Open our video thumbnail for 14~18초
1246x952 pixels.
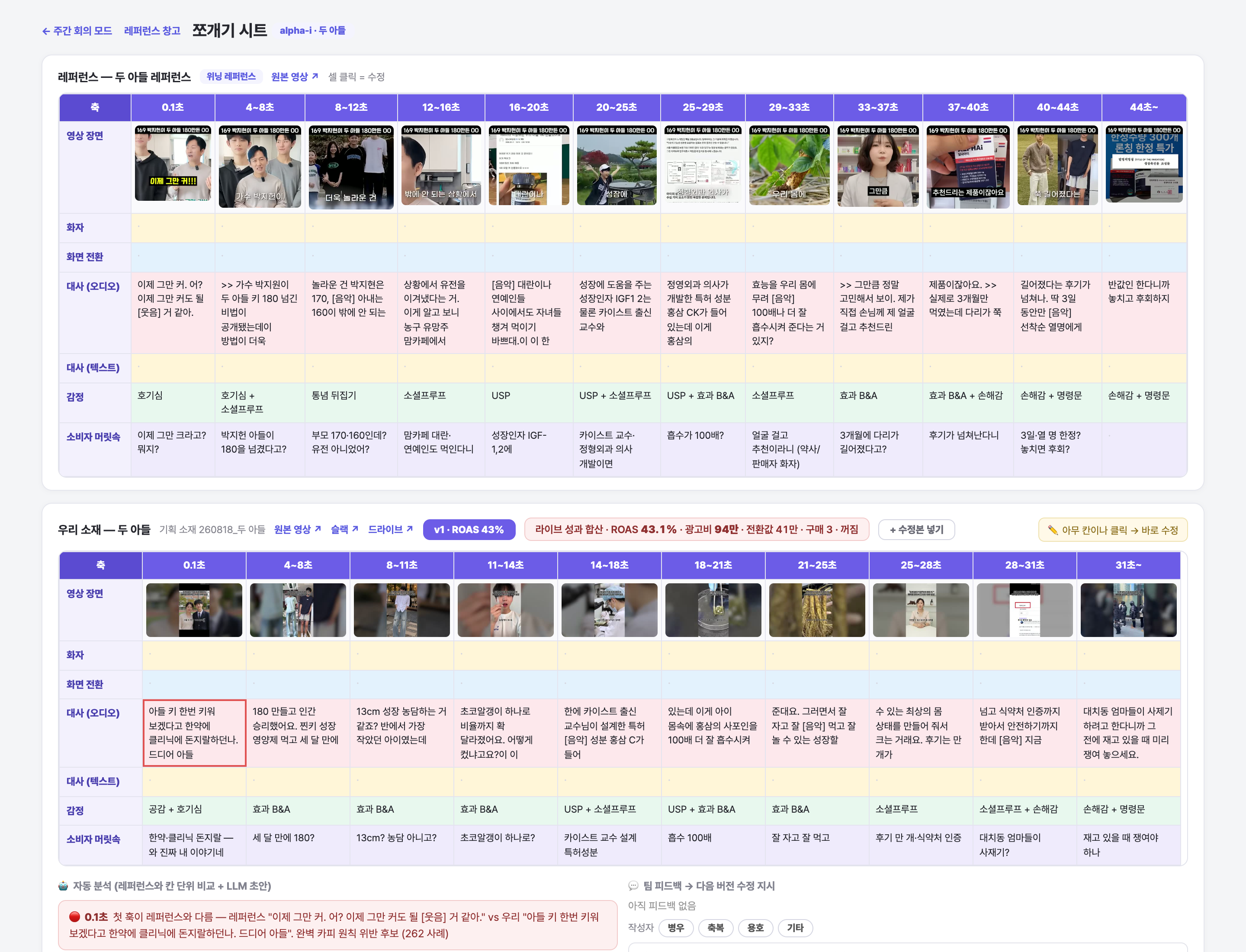click(609, 610)
